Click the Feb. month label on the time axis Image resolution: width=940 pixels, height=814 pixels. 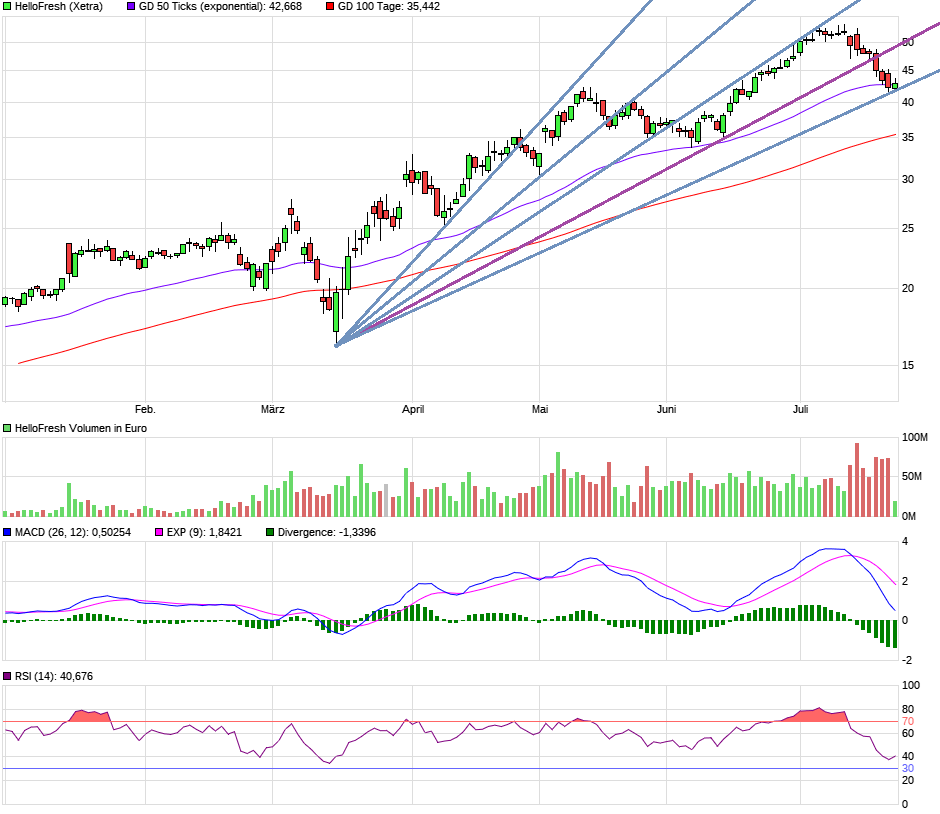(x=145, y=409)
